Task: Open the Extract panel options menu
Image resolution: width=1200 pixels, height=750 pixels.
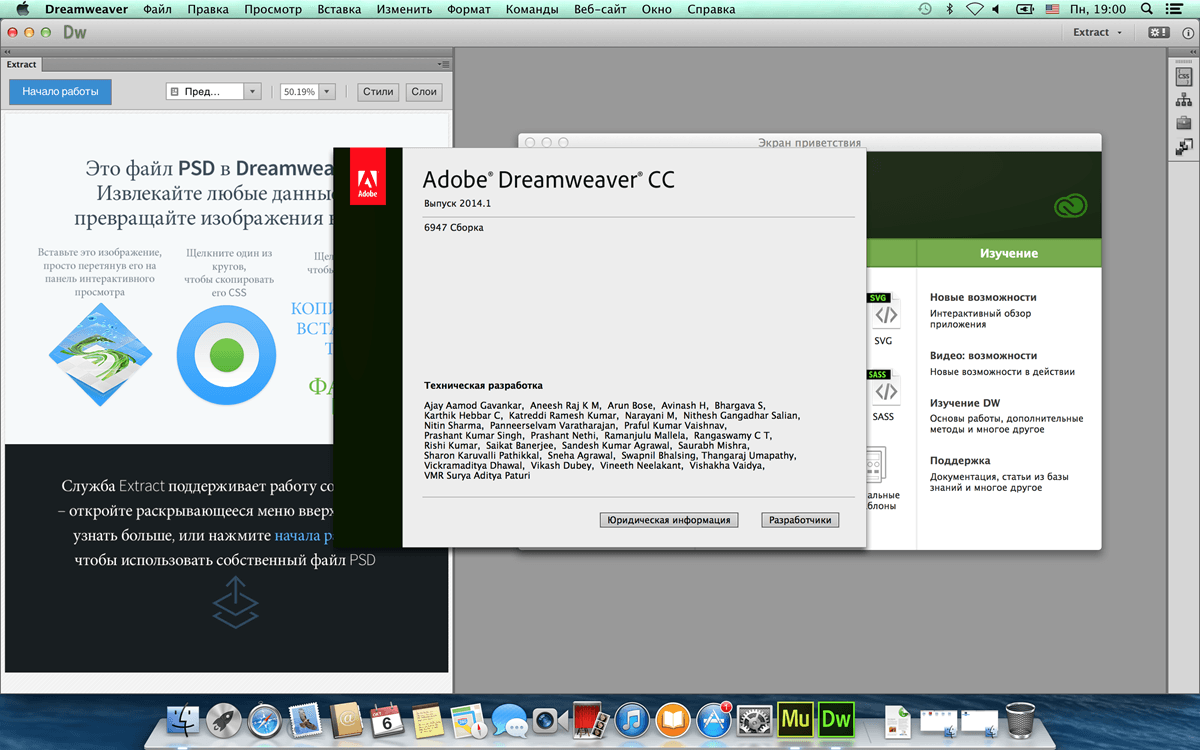Action: tap(444, 64)
